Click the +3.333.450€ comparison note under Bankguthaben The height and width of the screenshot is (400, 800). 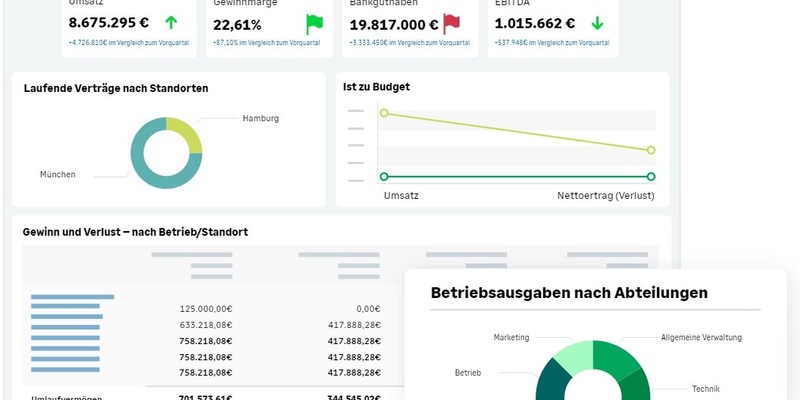click(409, 43)
